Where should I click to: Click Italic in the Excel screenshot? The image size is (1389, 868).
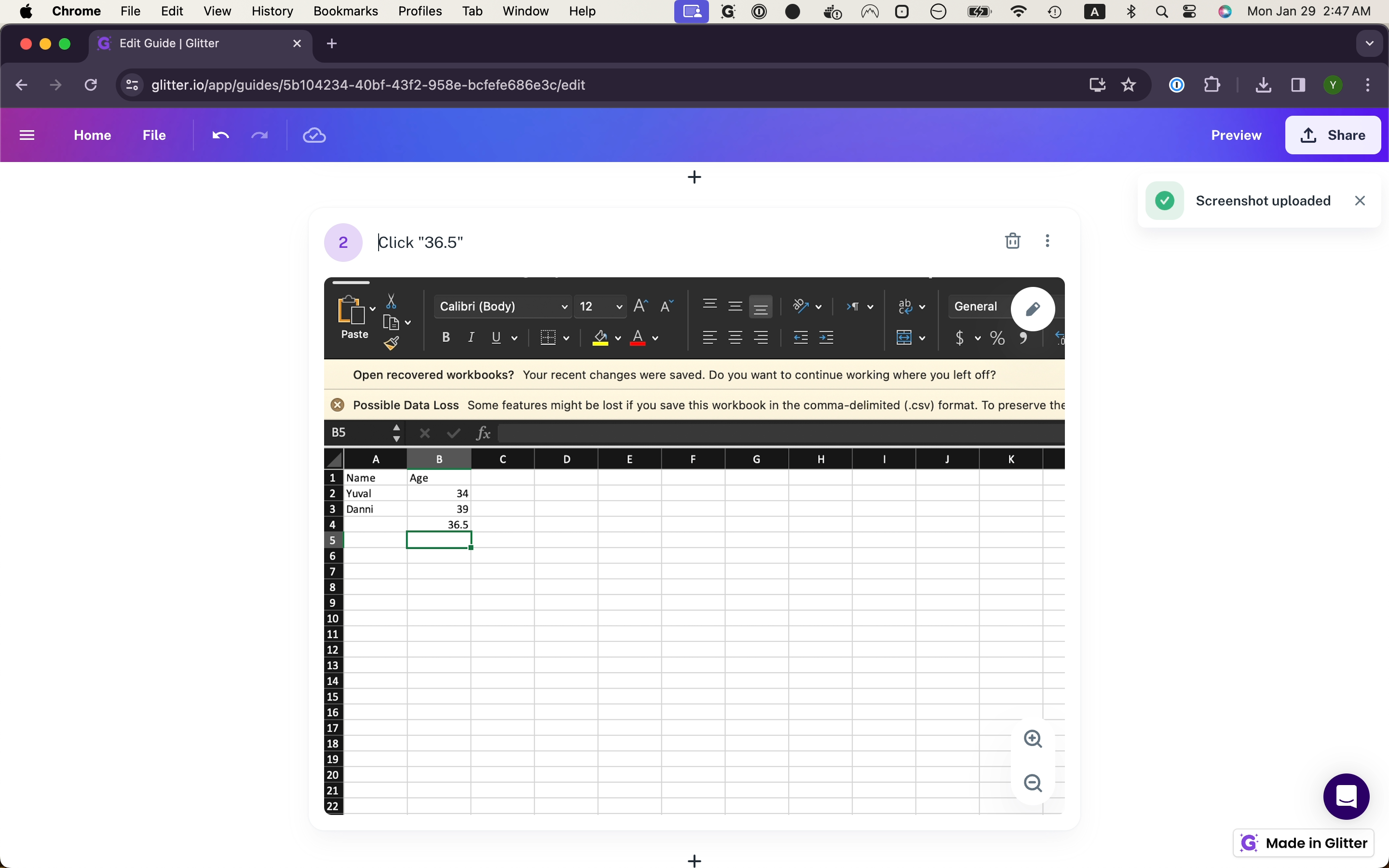471,338
